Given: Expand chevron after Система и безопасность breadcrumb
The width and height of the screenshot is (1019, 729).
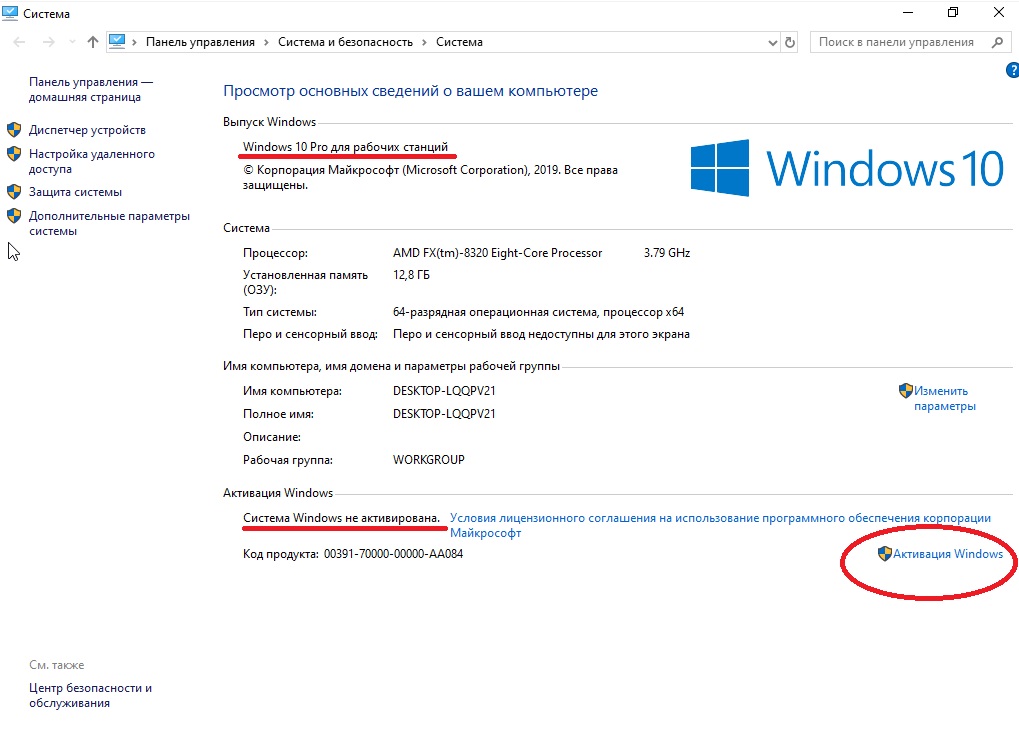Looking at the screenshot, I should coord(424,43).
